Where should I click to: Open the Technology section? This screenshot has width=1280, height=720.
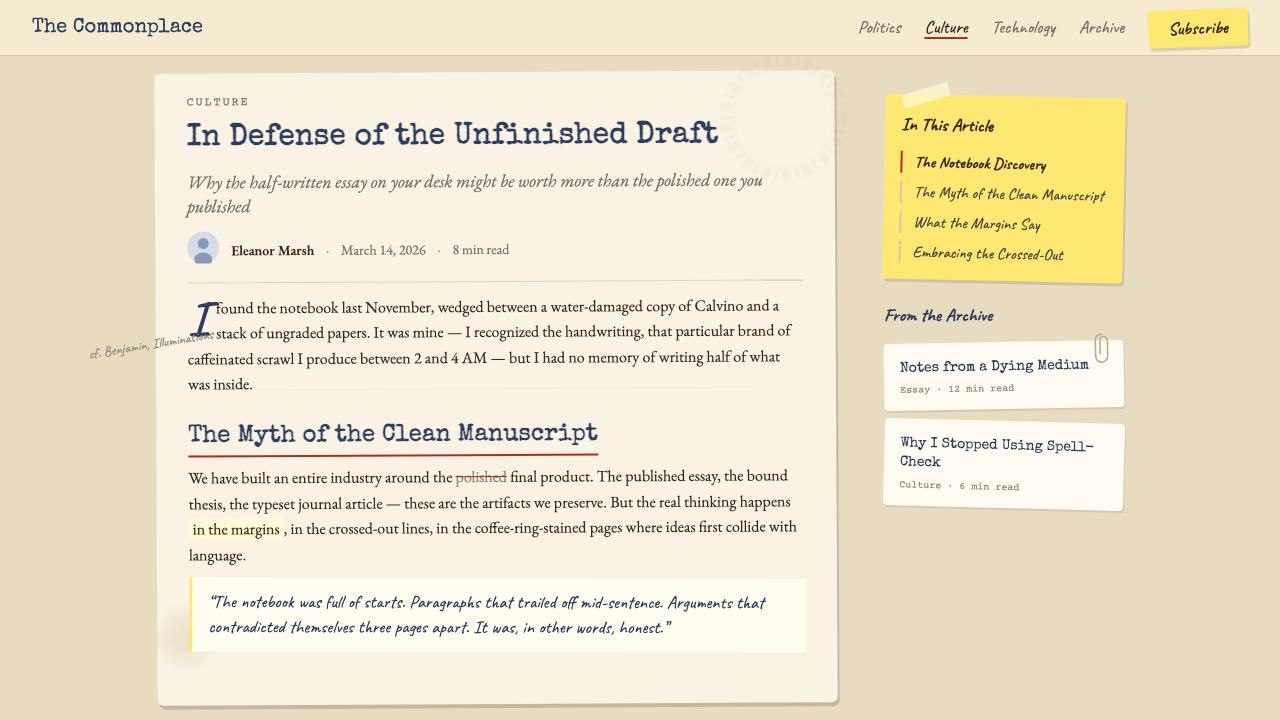(1024, 28)
